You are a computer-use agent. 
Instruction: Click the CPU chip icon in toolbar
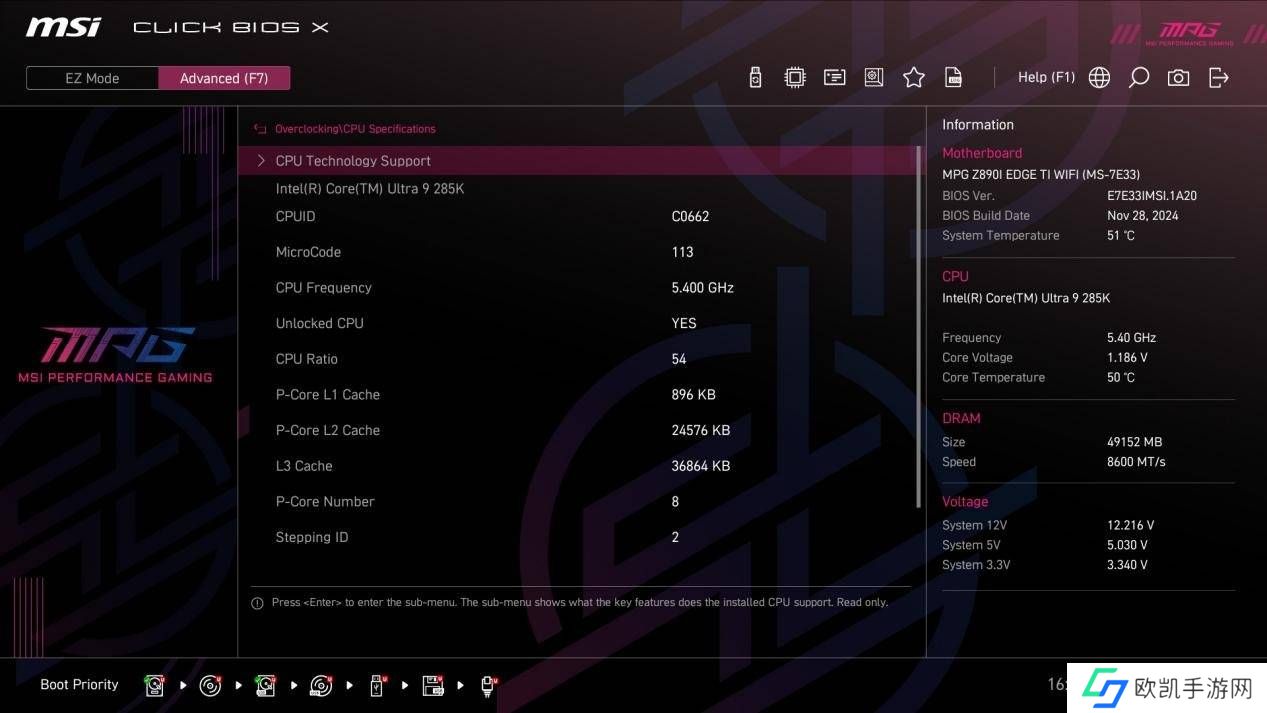tap(795, 78)
